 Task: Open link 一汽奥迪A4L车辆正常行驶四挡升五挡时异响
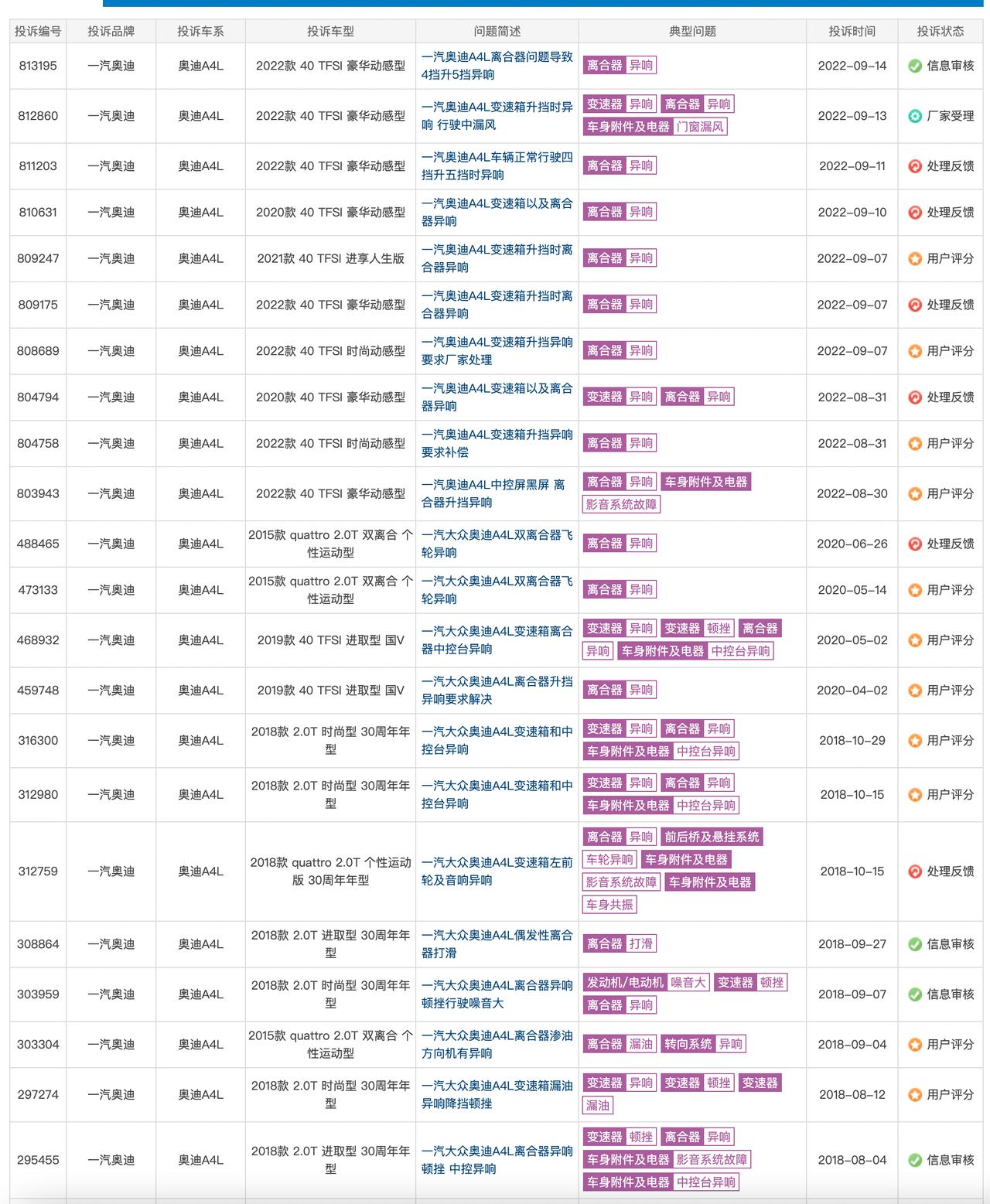(x=497, y=166)
